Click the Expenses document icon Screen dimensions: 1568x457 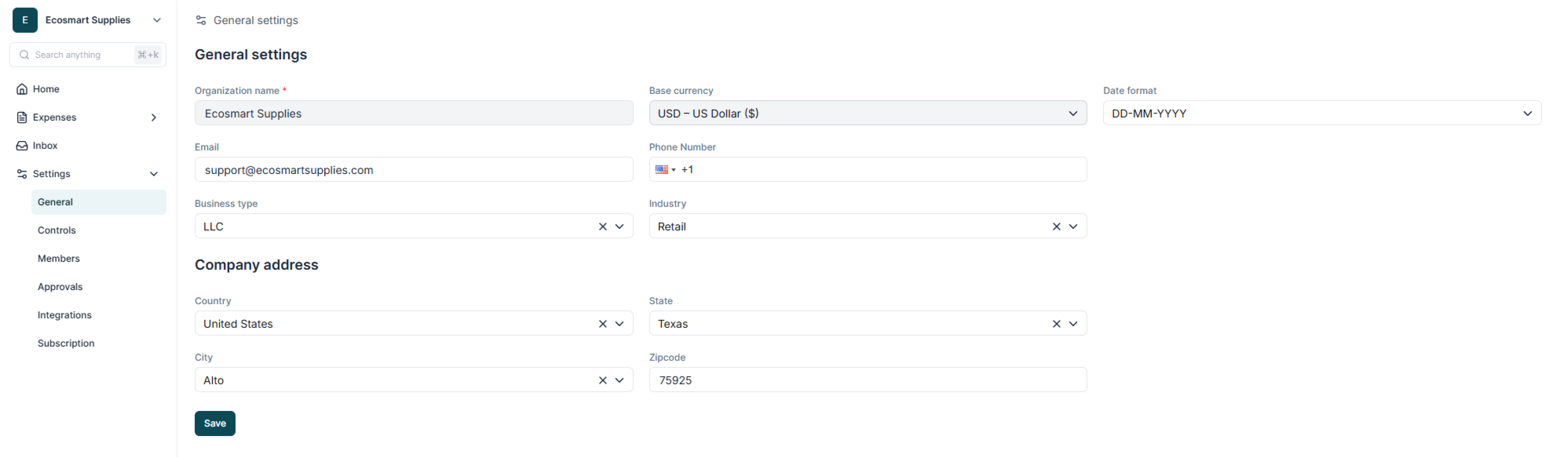[22, 118]
